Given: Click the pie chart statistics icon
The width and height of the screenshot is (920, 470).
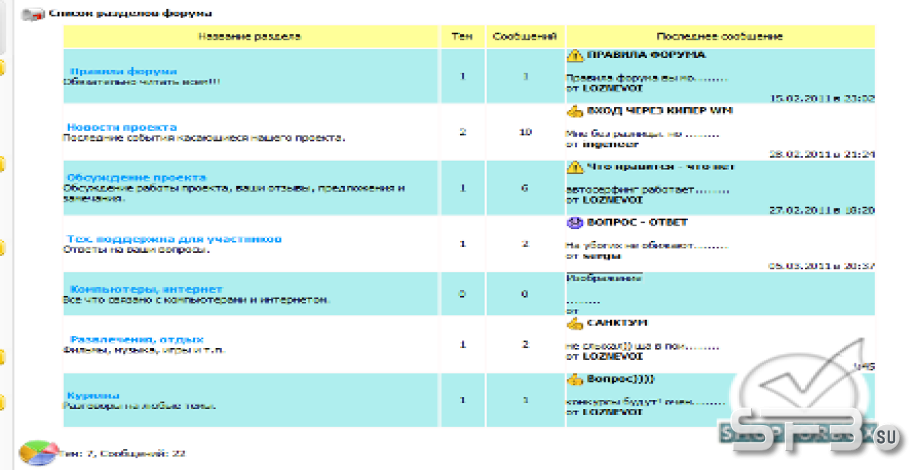Looking at the screenshot, I should tap(39, 453).
